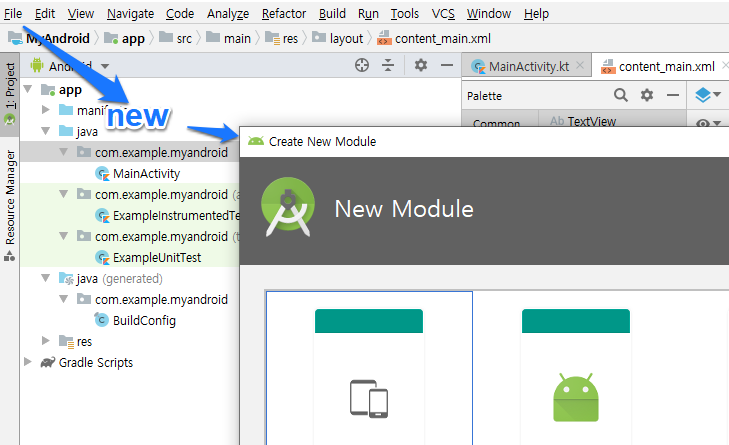Click the Android icon in Create New Module title
Image resolution: width=729 pixels, height=445 pixels.
point(256,141)
